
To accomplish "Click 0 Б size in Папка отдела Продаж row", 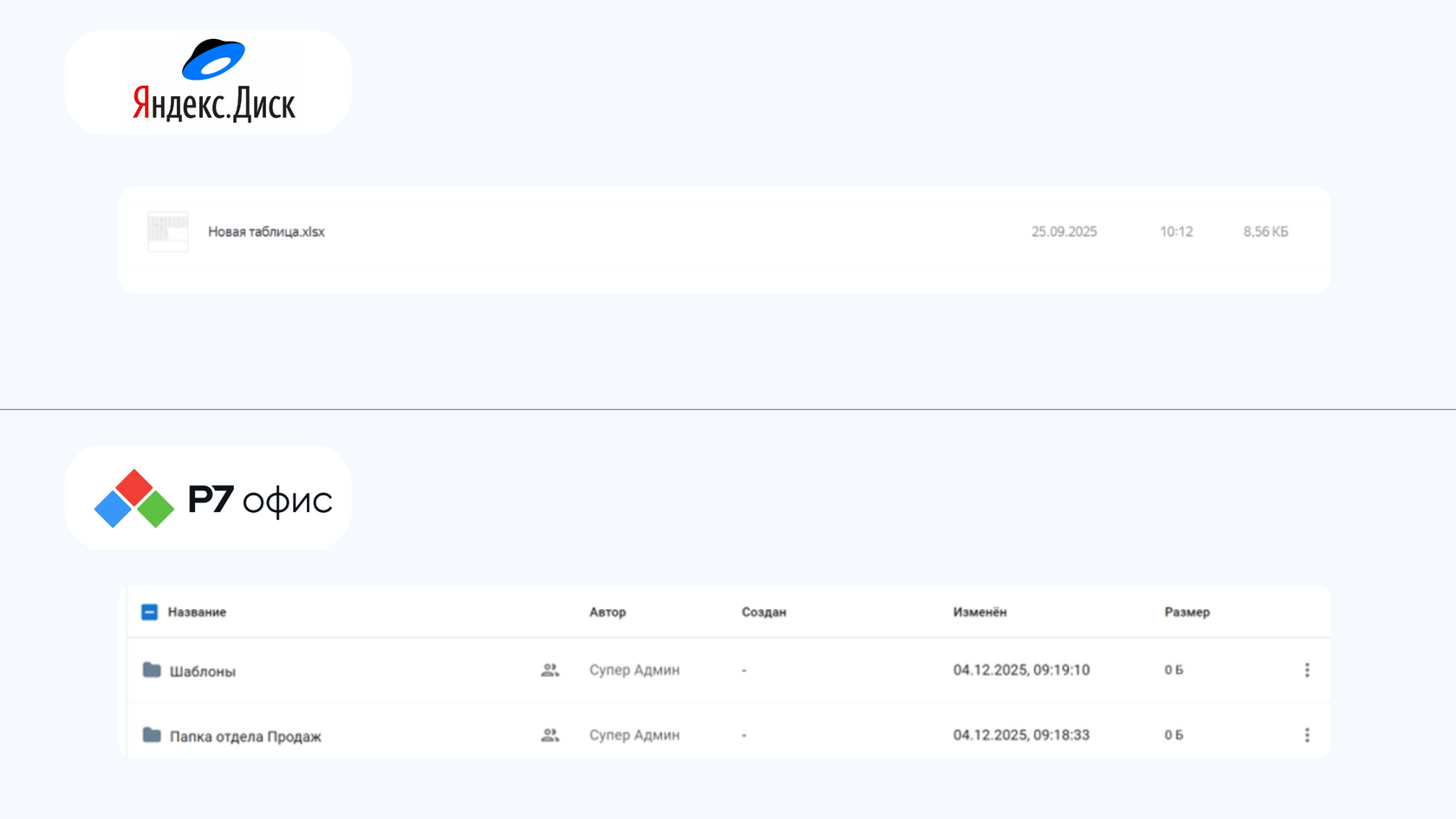I will point(1173,735).
